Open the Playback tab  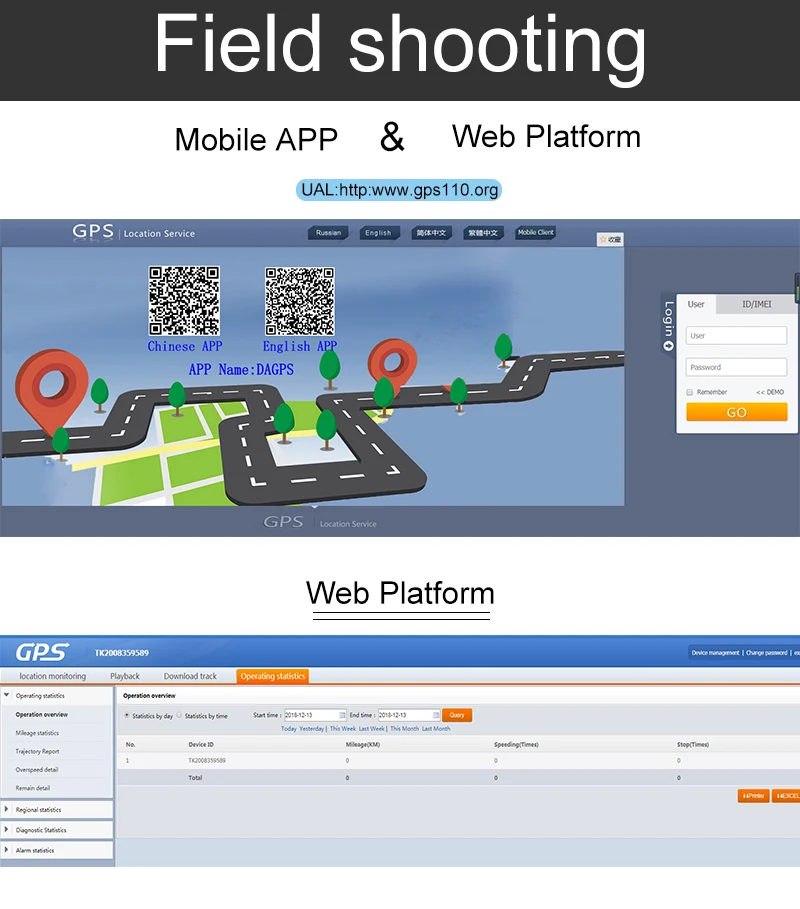(125, 676)
